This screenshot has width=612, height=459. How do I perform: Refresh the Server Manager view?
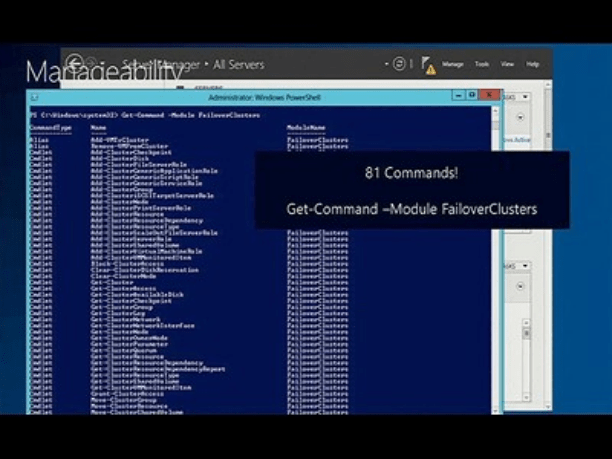(x=399, y=64)
